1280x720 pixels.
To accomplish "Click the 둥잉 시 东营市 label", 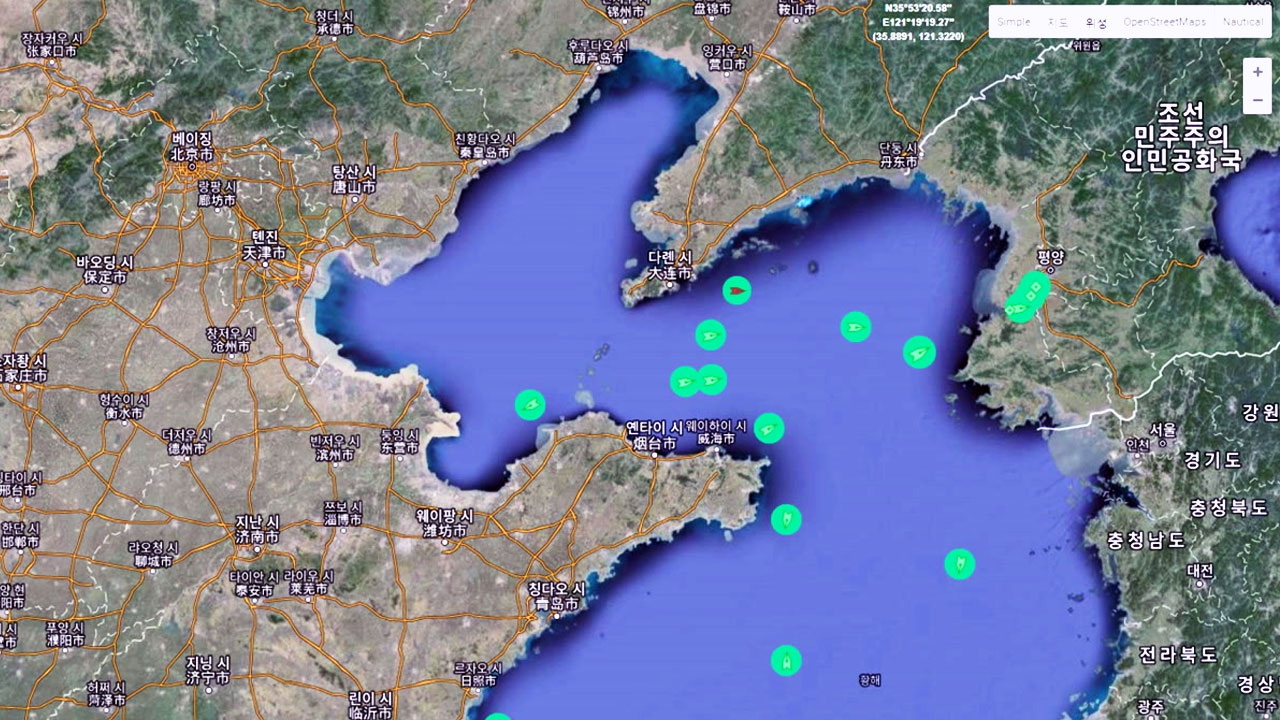I will 400,442.
